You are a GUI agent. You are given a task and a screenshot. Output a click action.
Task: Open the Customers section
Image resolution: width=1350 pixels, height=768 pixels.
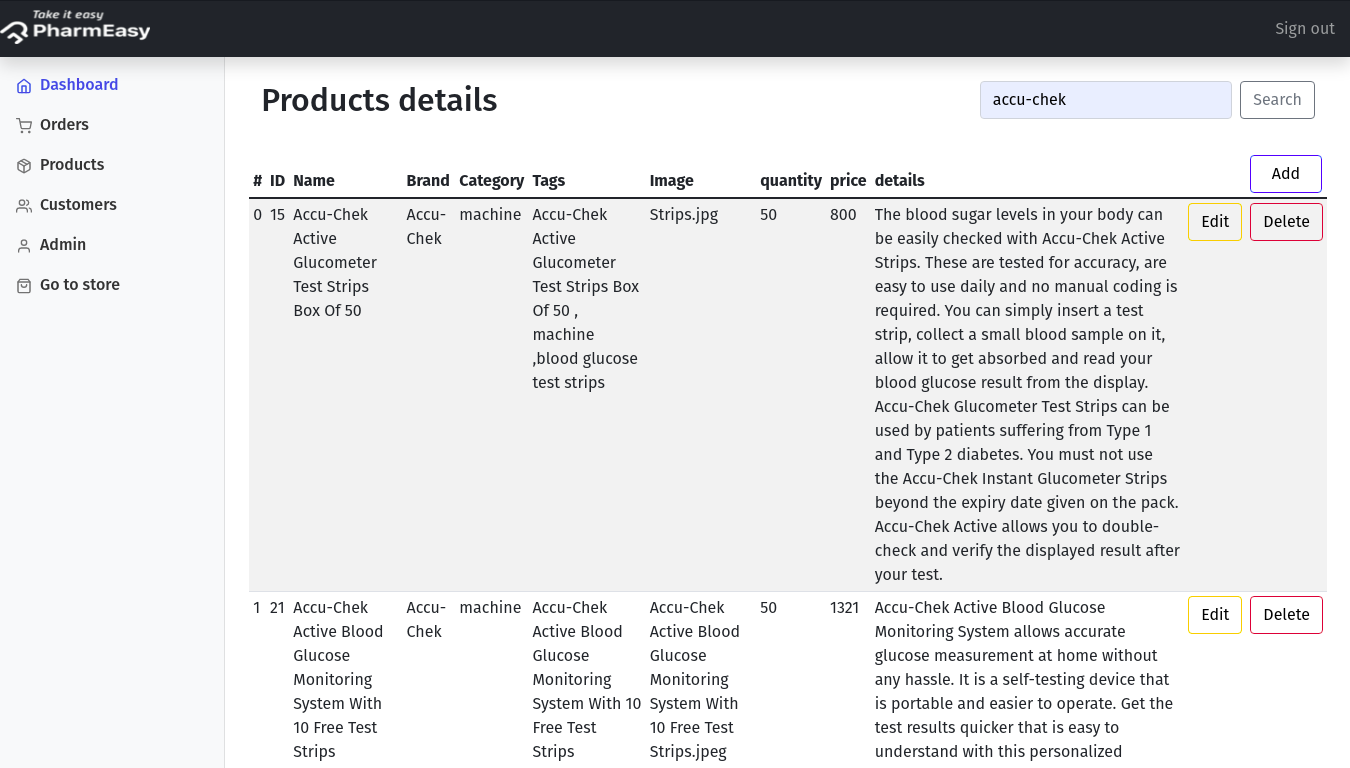[x=78, y=205]
